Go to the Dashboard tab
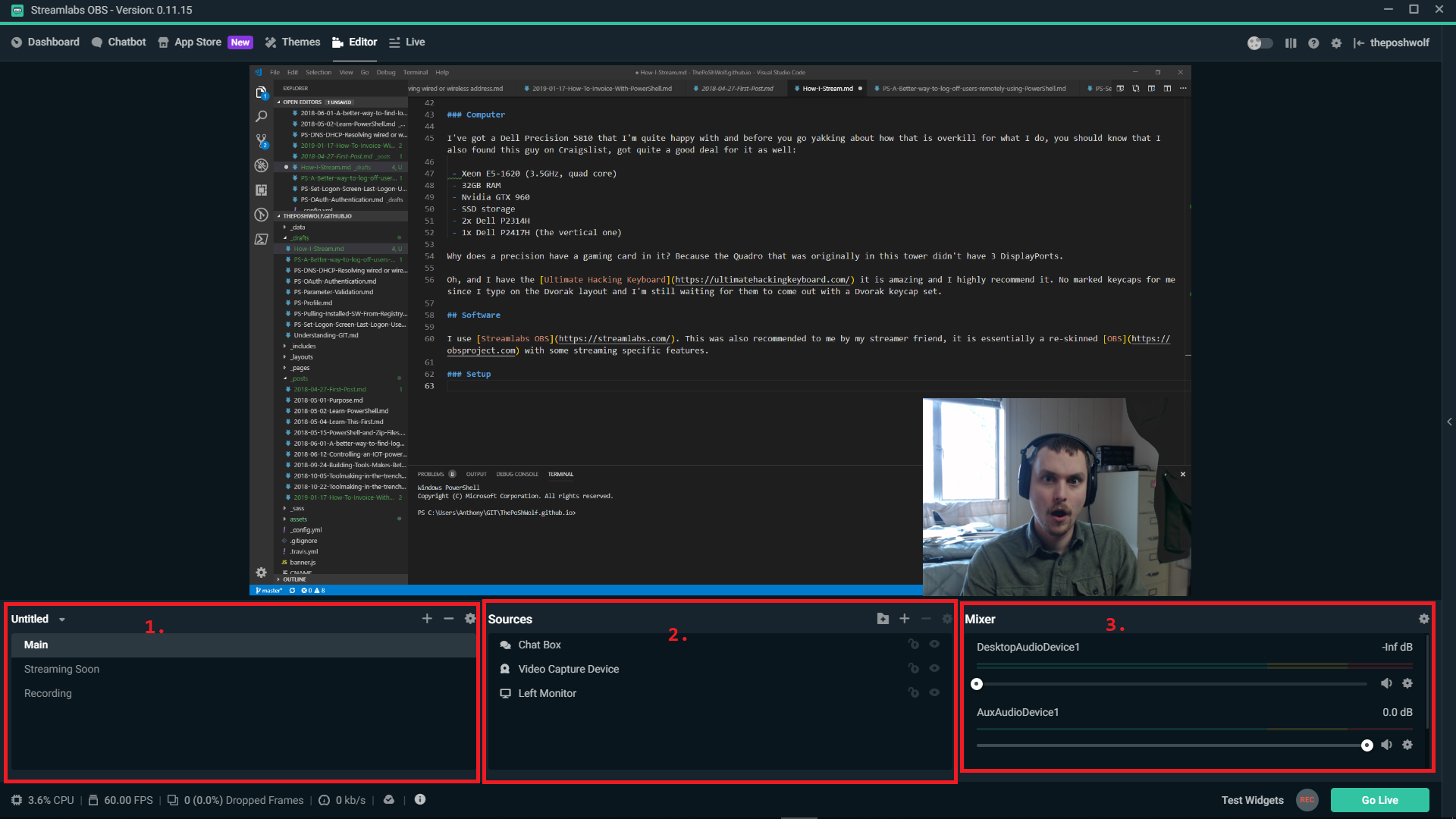Screen dimensions: 1456x819 [45, 42]
